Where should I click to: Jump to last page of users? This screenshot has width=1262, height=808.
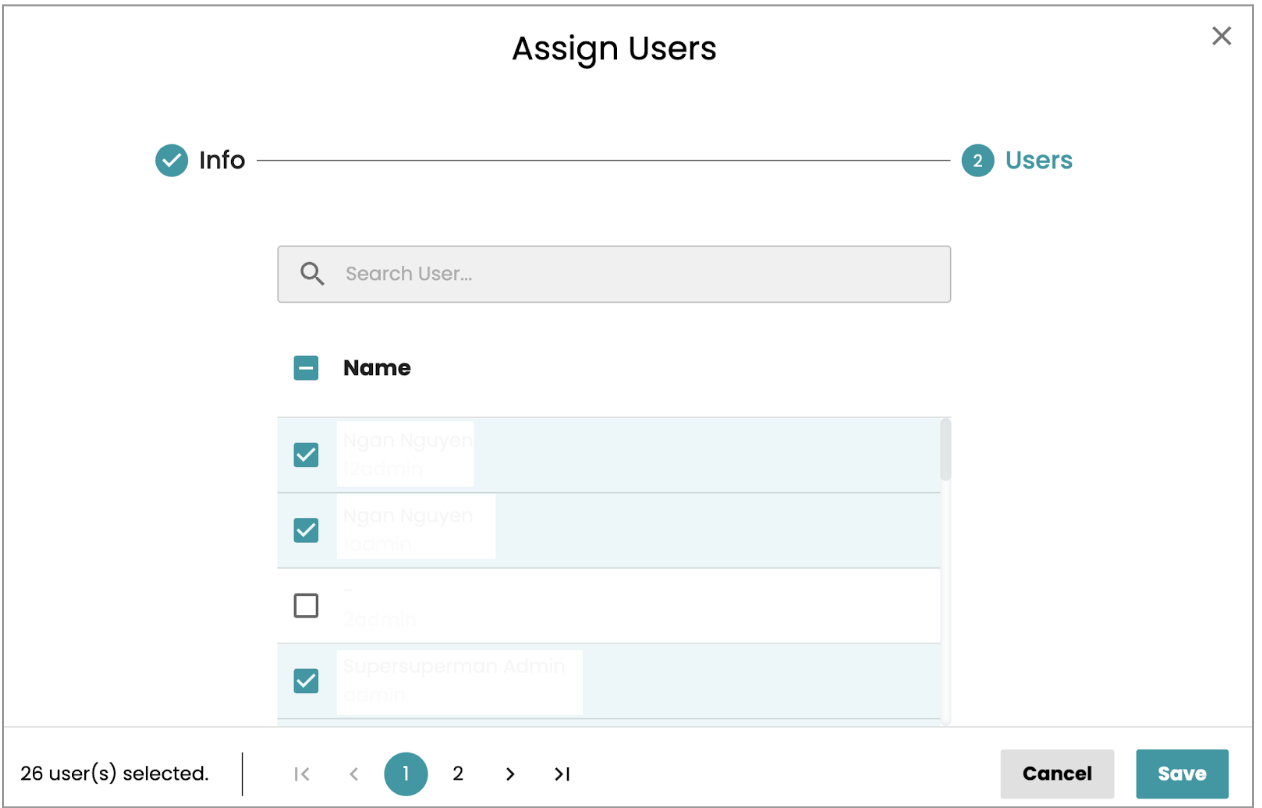point(562,774)
